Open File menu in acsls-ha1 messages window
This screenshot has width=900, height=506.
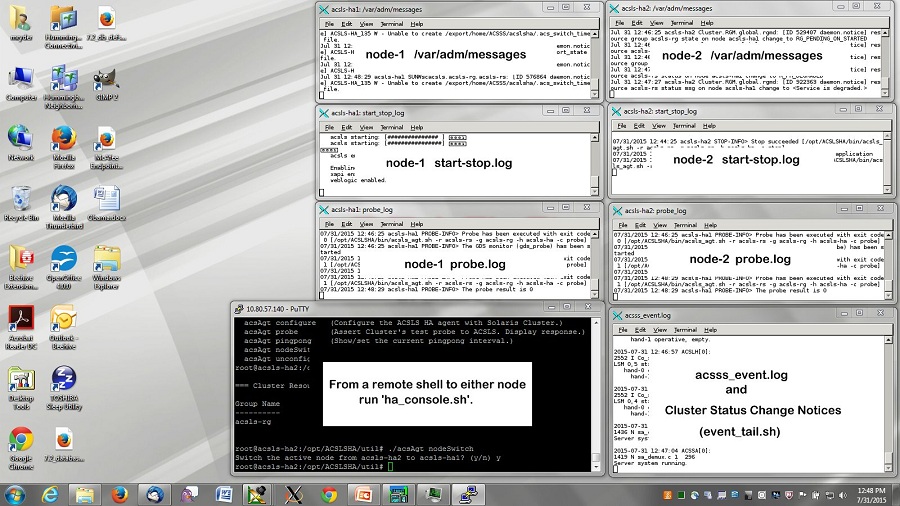[x=329, y=24]
